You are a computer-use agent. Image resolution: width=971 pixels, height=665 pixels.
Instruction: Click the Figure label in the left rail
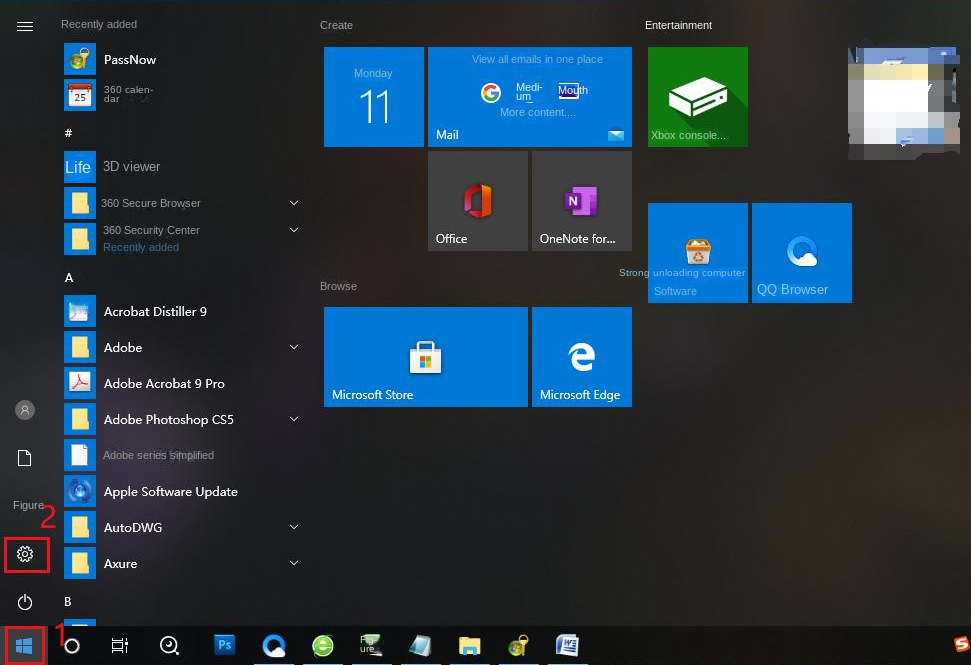[28, 505]
